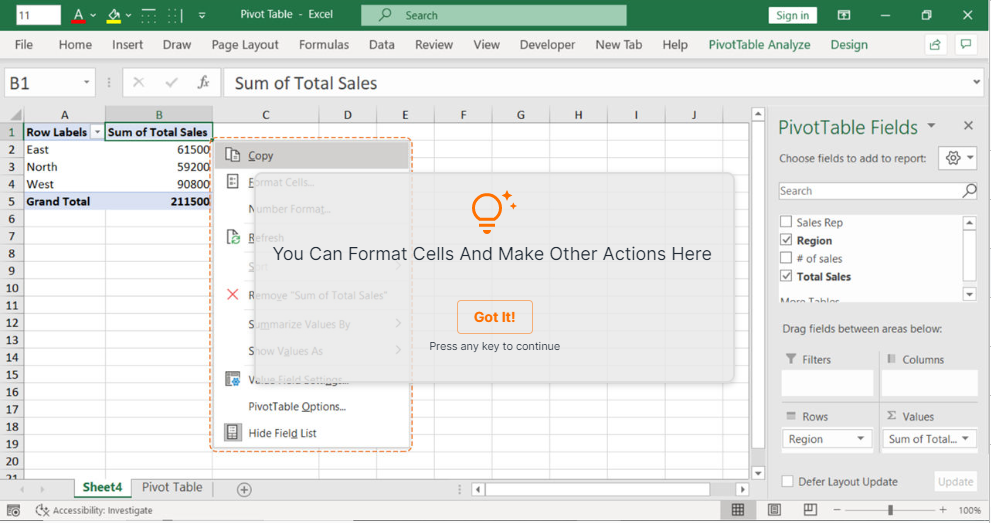Open the Row Labels filter dropdown
991x523 pixels.
pos(97,132)
